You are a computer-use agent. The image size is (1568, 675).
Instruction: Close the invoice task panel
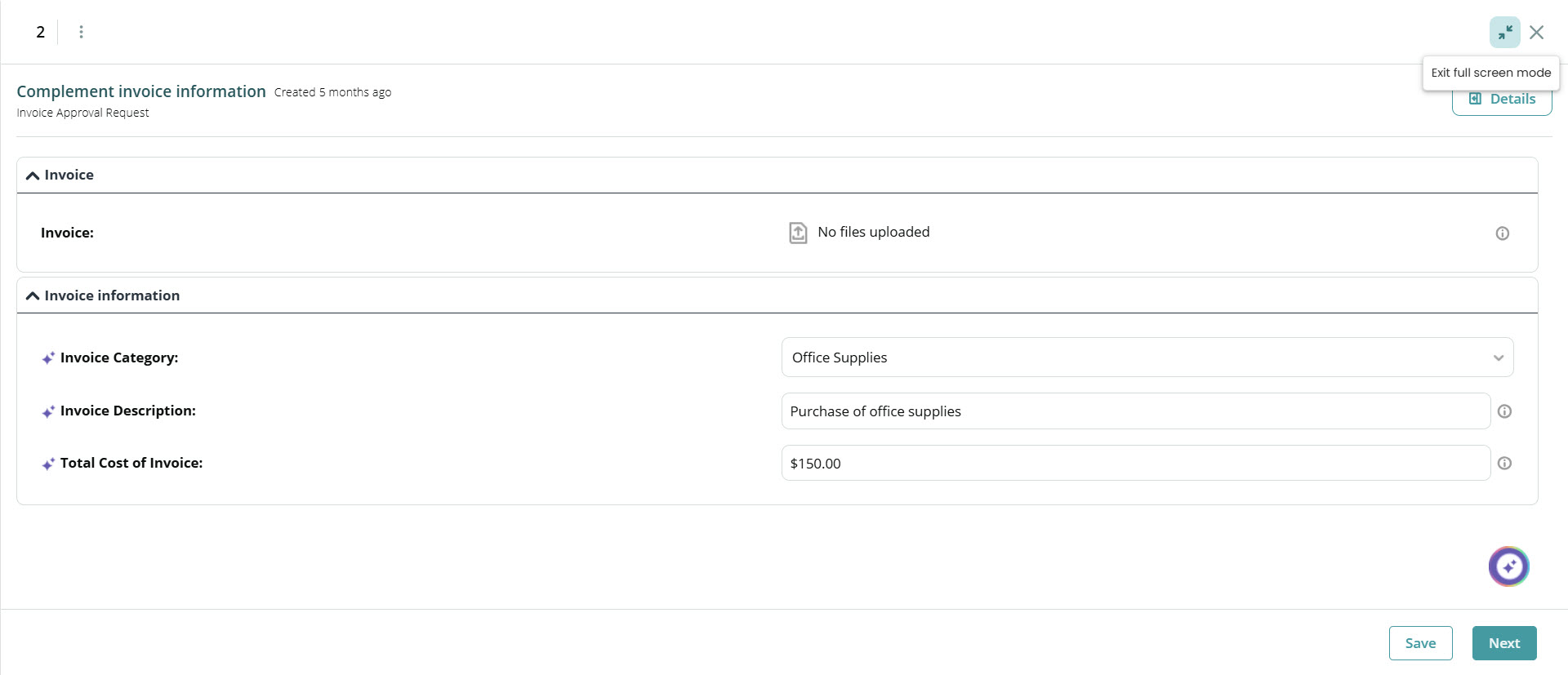coord(1536,33)
